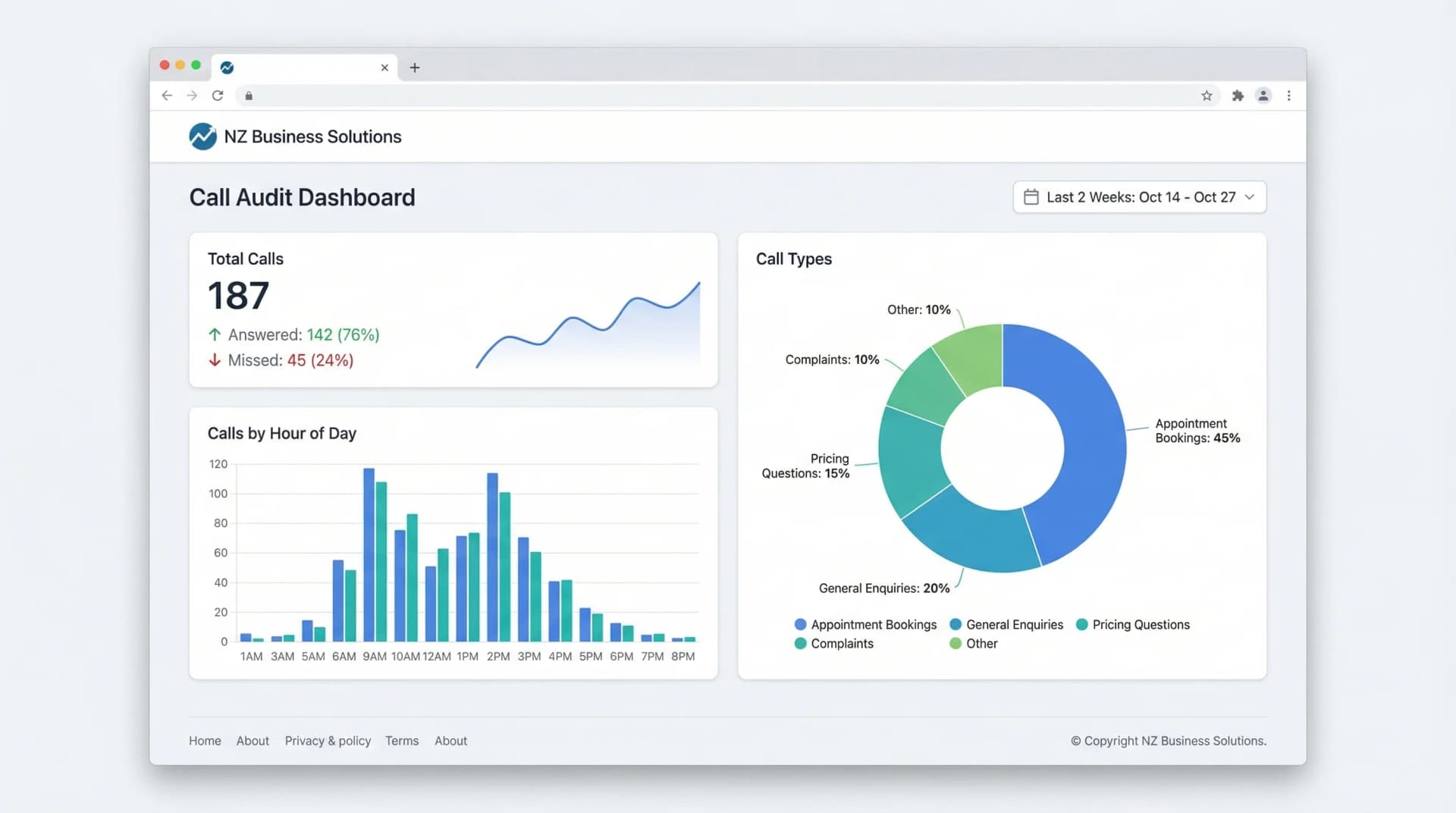
Task: Toggle the Appointment Bookings legend item
Action: coord(866,624)
